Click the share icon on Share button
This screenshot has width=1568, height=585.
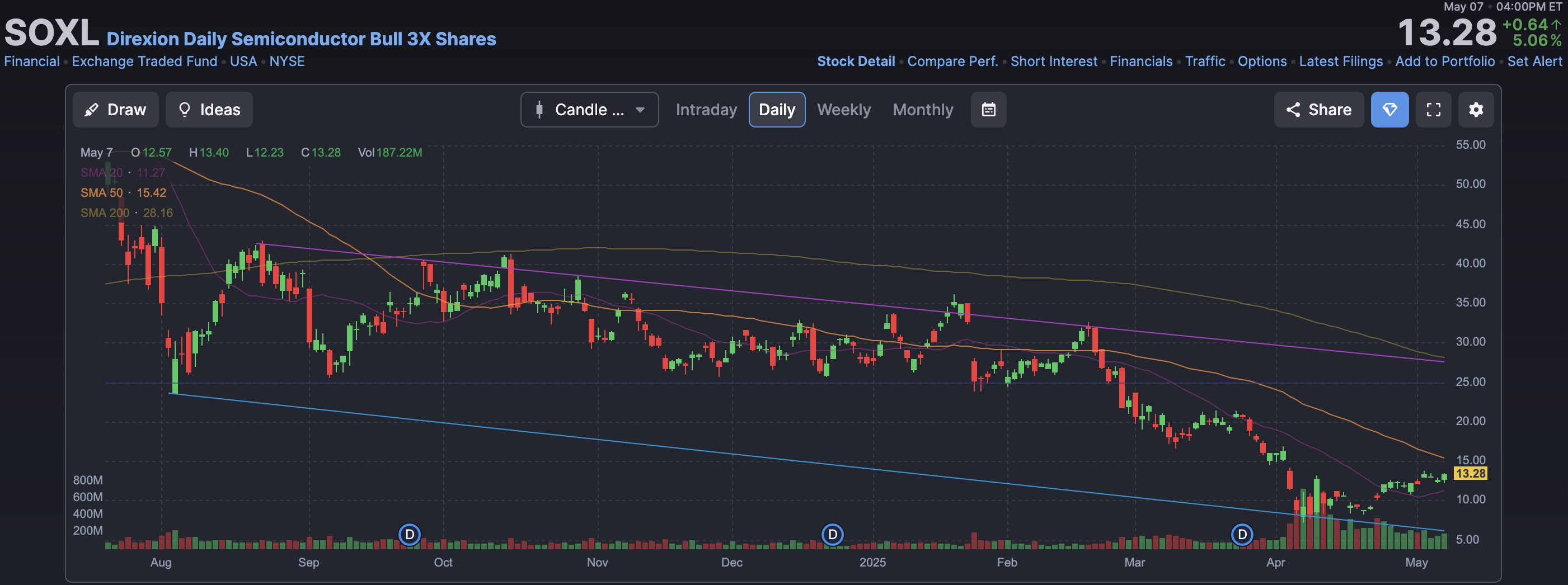(1293, 110)
